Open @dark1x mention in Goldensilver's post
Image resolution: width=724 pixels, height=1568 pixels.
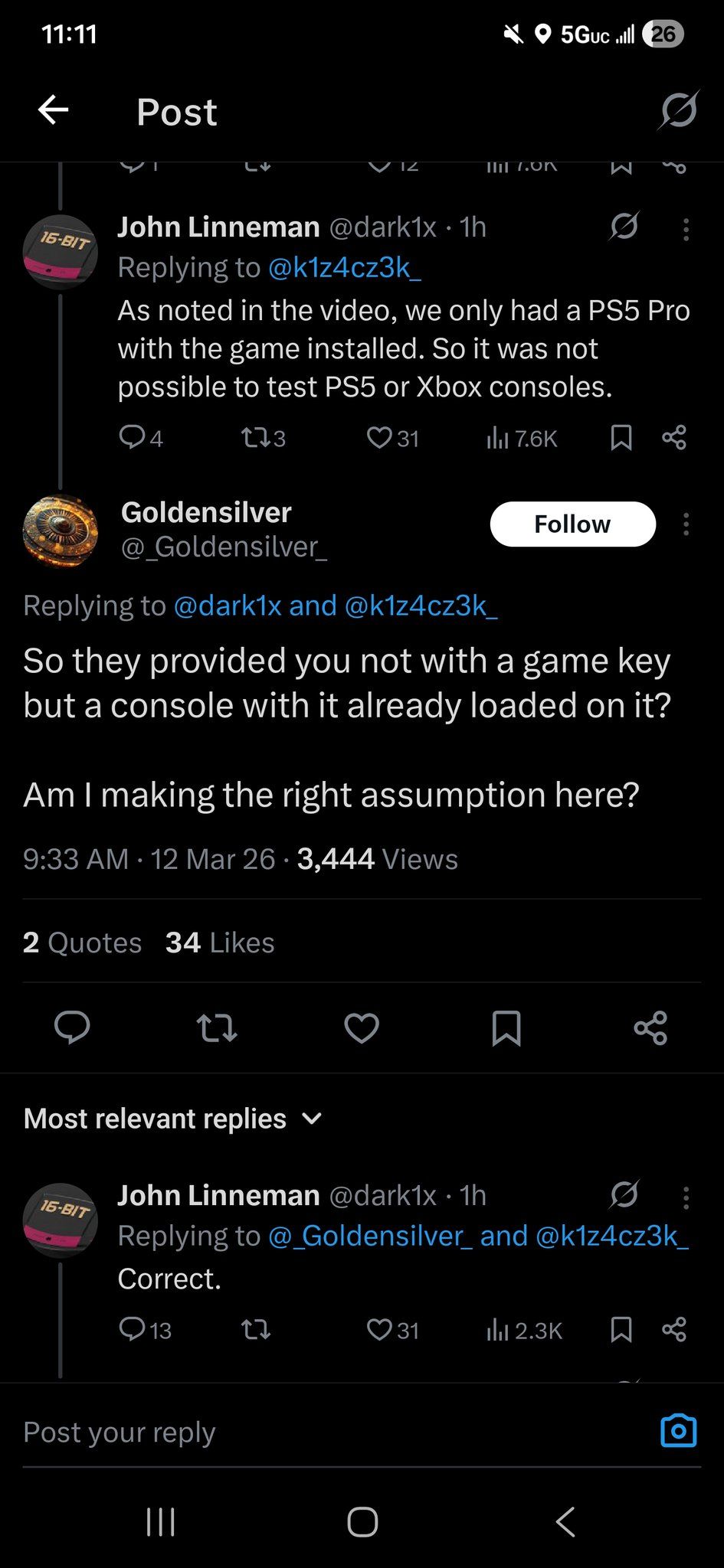tap(228, 606)
